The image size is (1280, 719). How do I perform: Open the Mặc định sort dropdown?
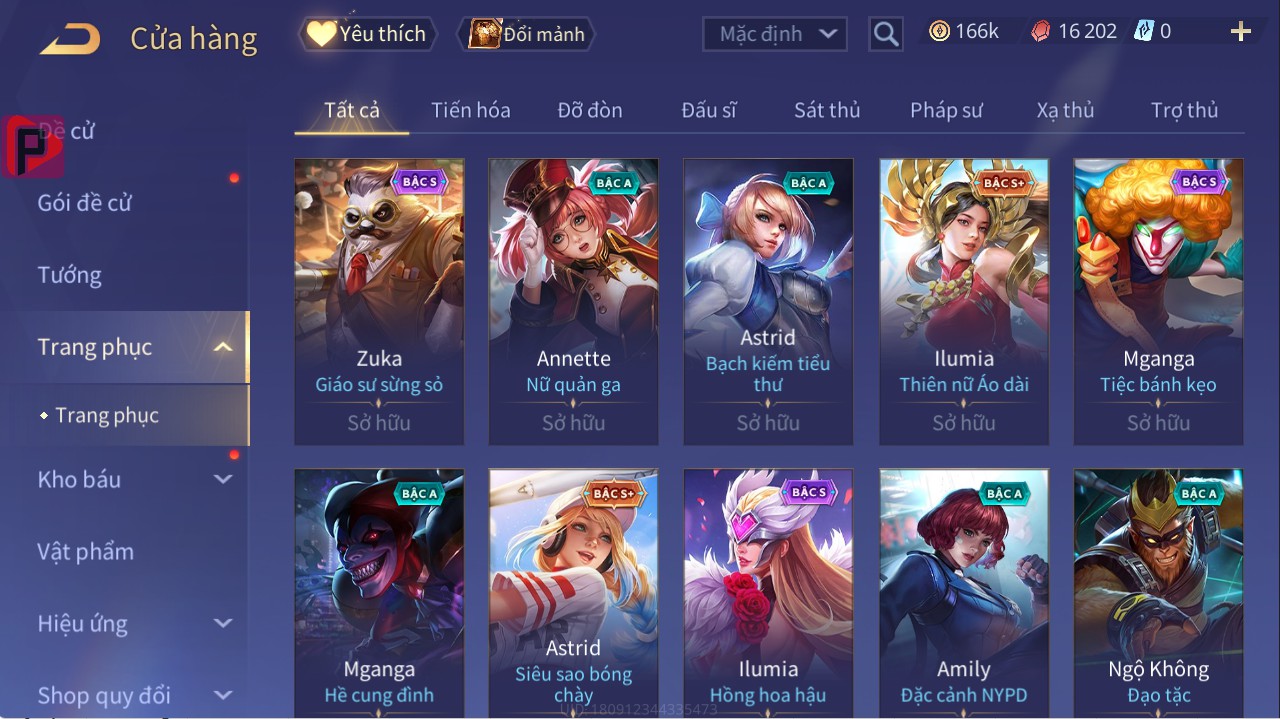(x=775, y=34)
